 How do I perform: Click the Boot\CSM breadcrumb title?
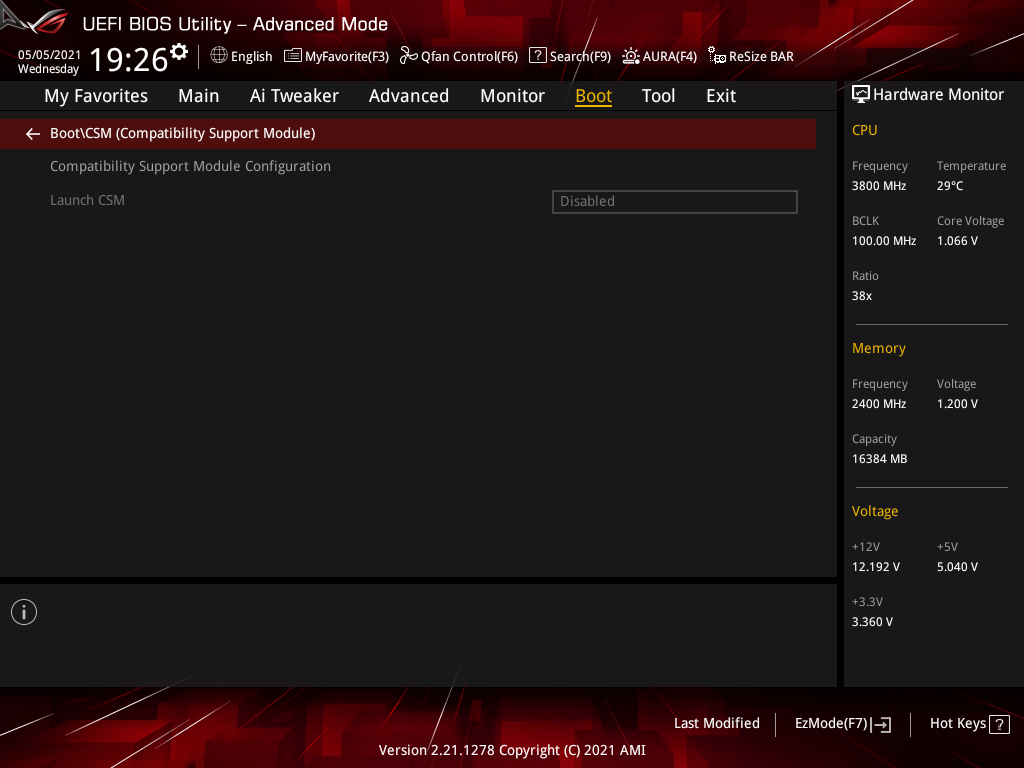(x=183, y=133)
